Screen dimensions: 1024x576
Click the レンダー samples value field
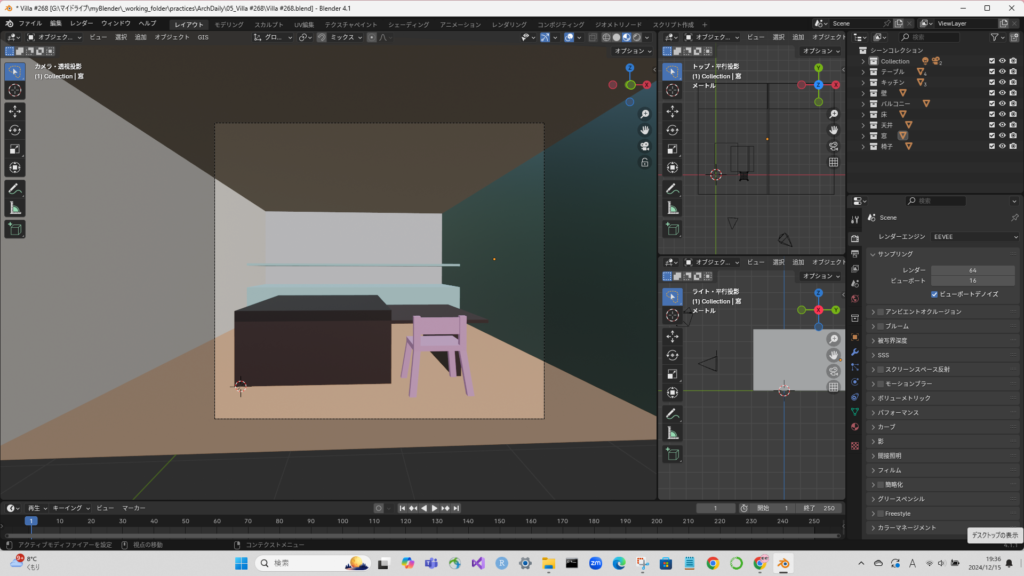pos(973,270)
